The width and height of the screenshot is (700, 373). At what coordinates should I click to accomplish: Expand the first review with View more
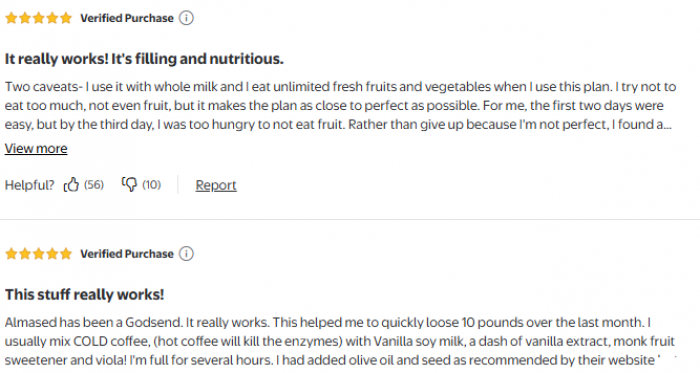click(36, 149)
